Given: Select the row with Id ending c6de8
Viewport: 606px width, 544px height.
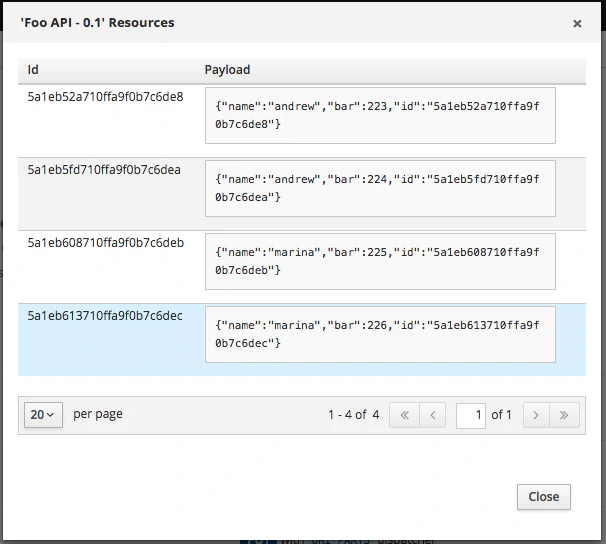Looking at the screenshot, I should tap(105, 97).
